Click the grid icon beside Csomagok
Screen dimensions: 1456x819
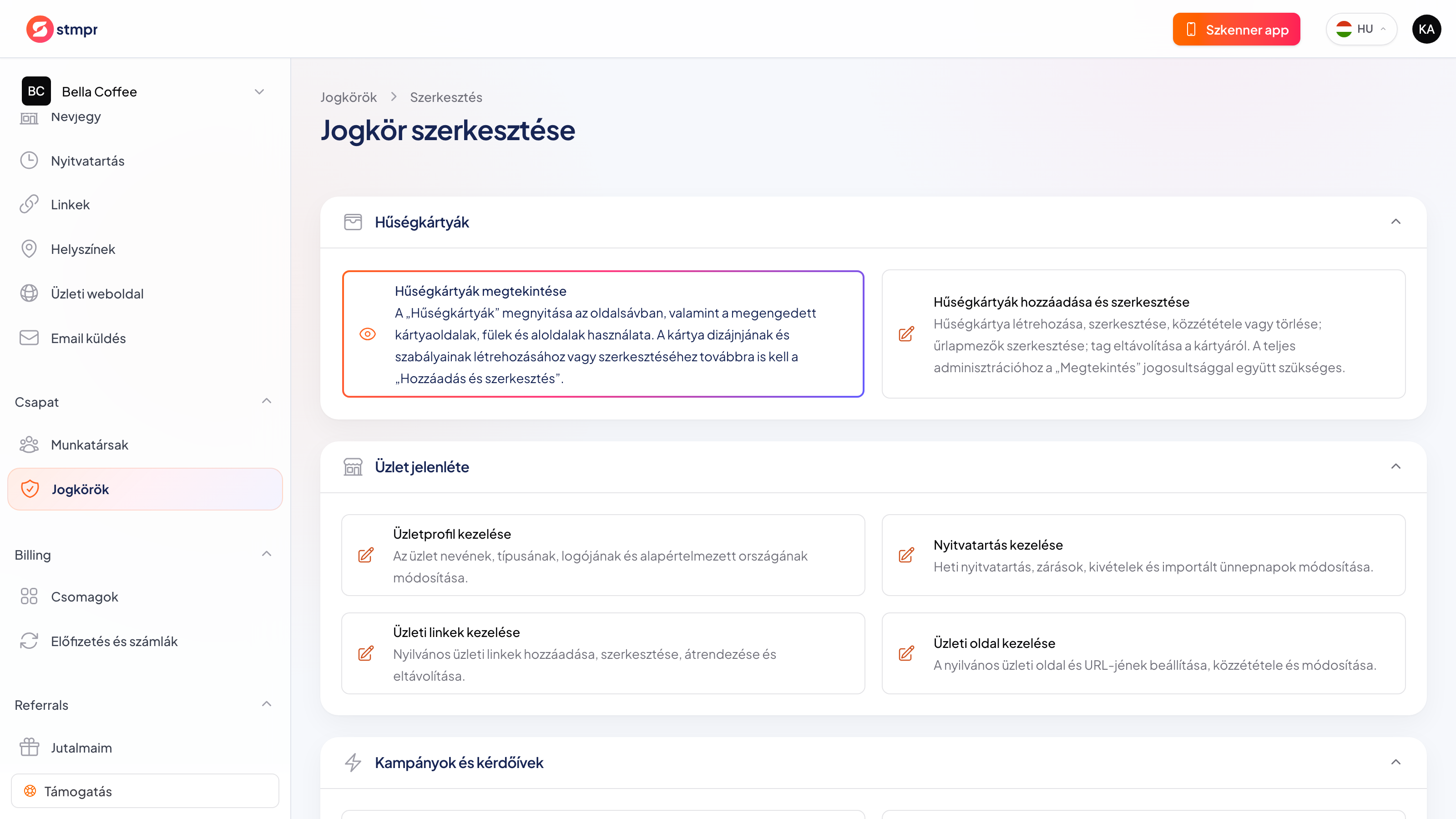[x=29, y=597]
